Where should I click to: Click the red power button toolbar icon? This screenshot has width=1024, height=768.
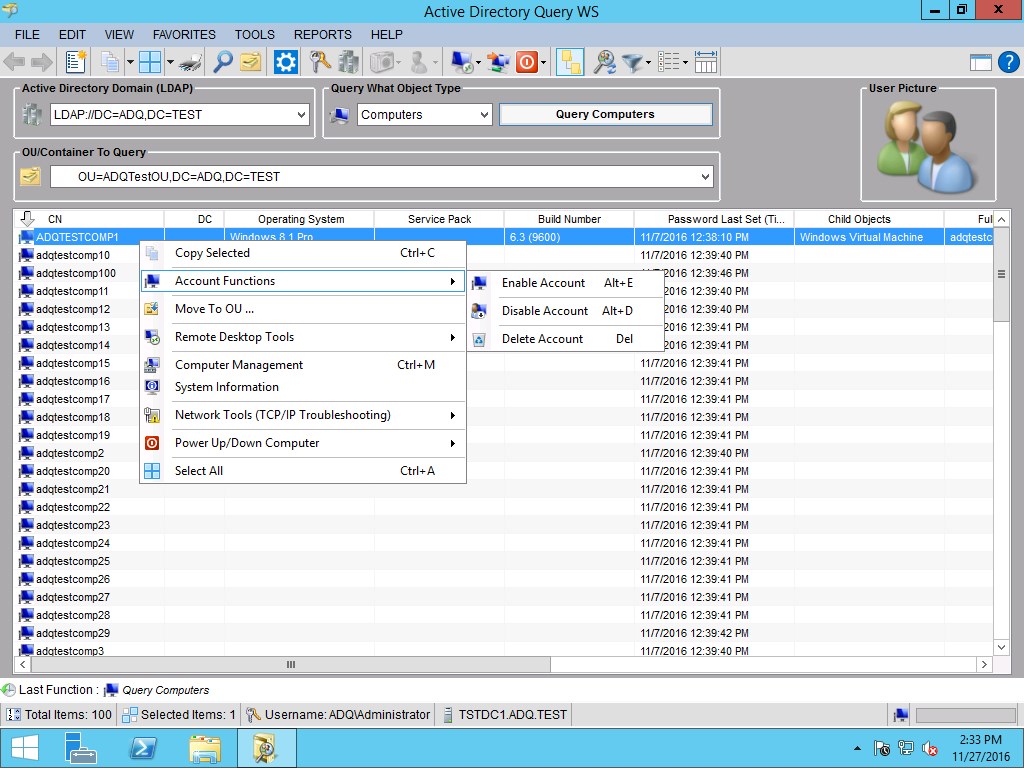pyautogui.click(x=526, y=62)
